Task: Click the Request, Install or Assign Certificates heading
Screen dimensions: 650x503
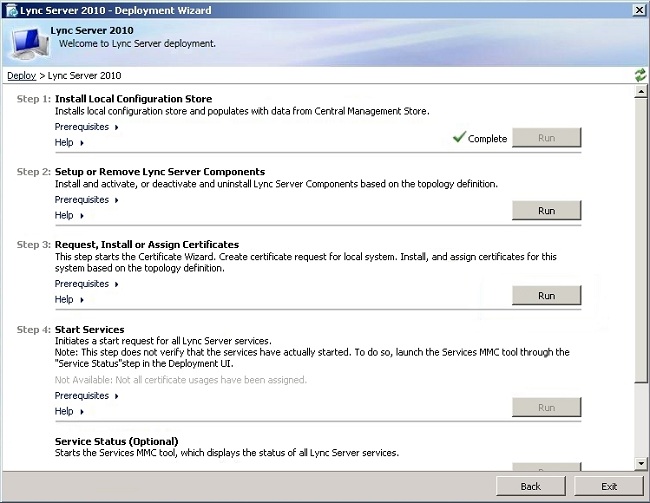Action: (147, 245)
